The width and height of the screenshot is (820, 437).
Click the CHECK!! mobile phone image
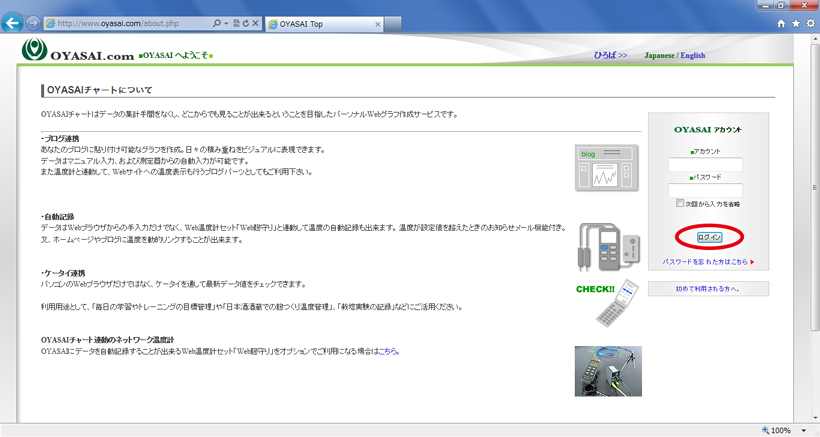pos(608,302)
